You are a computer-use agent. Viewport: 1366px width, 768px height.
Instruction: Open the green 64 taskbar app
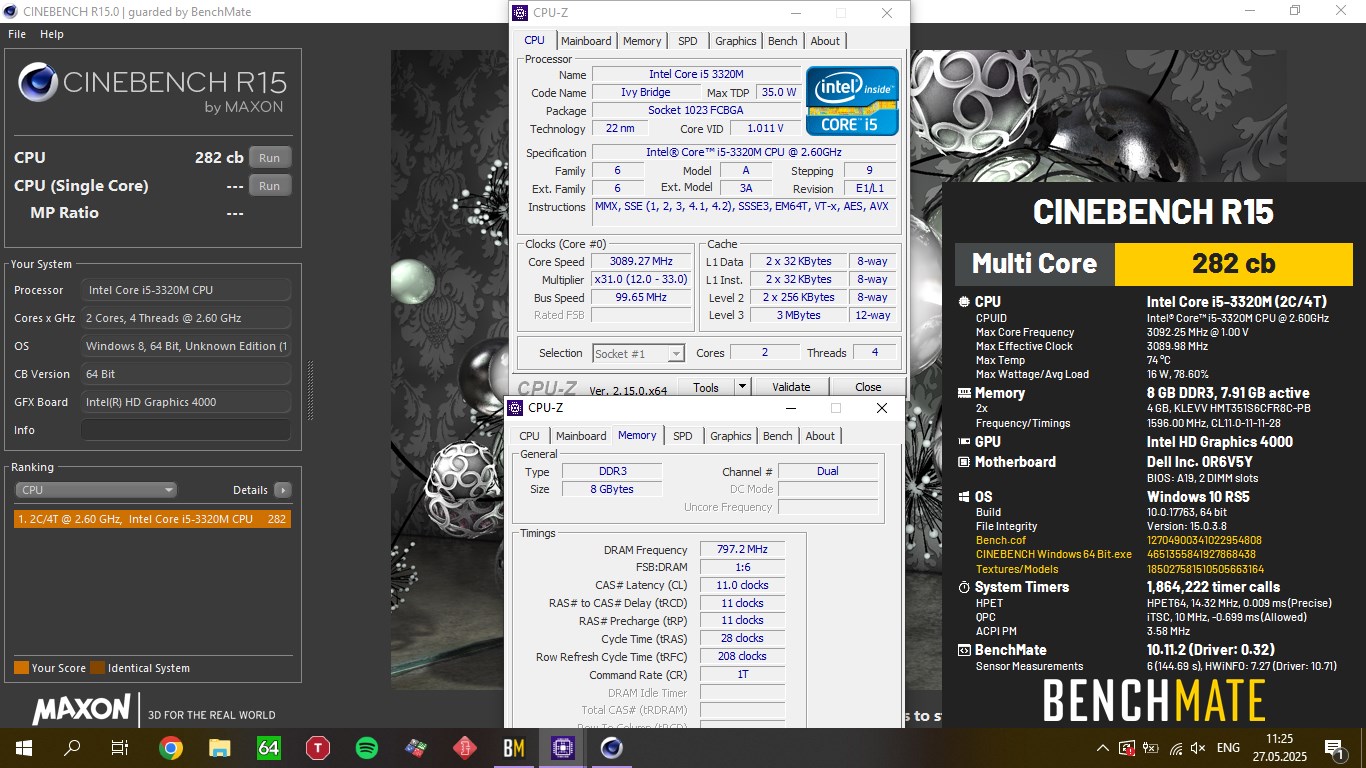pyautogui.click(x=269, y=748)
